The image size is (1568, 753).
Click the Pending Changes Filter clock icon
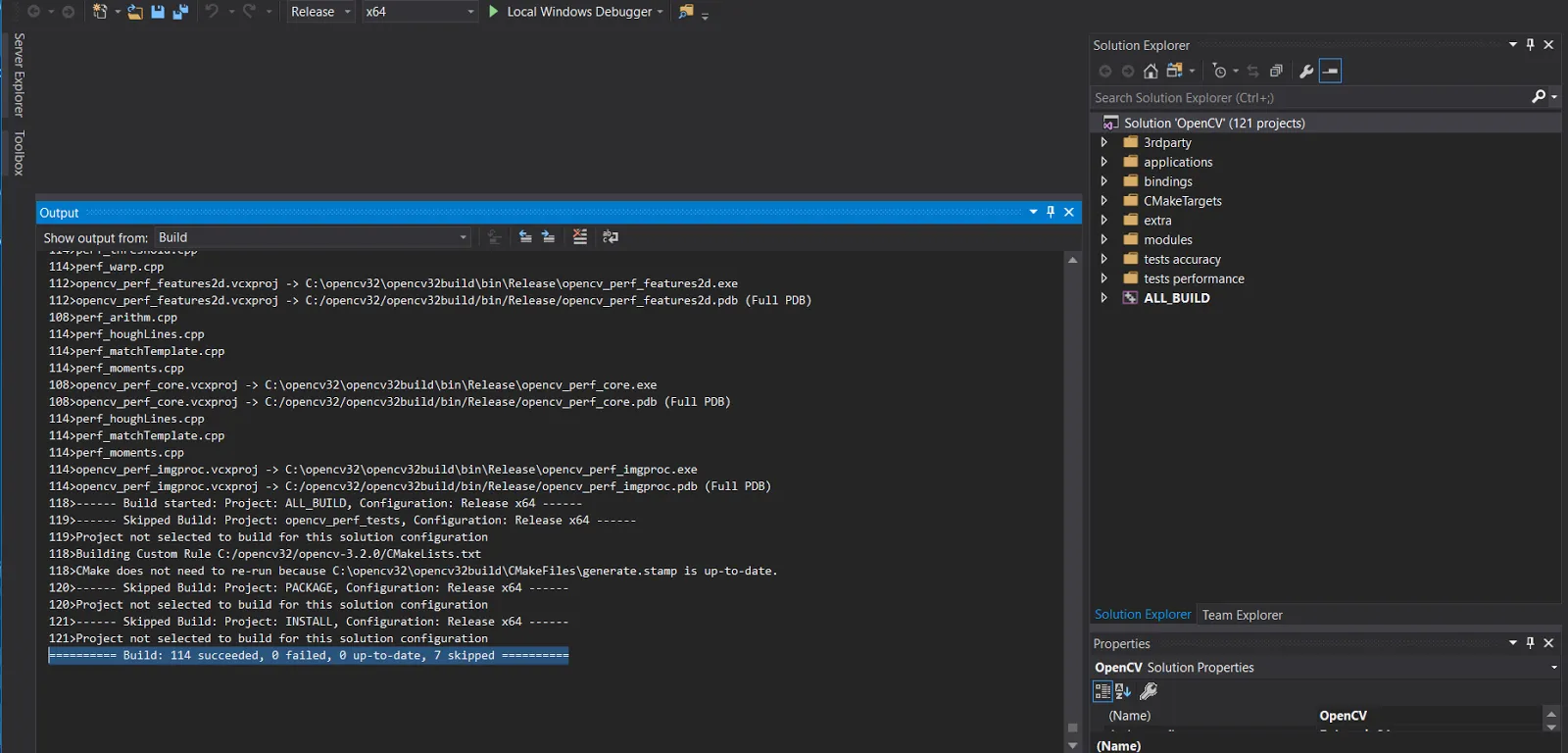pyautogui.click(x=1219, y=71)
